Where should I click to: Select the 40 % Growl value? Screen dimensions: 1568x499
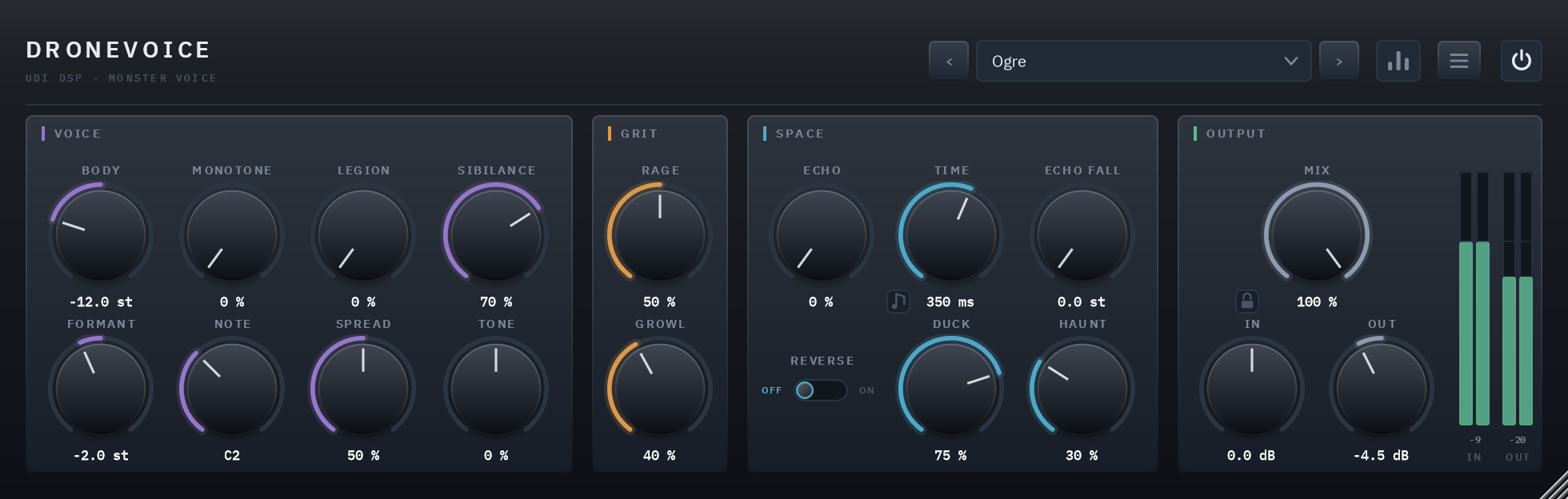(659, 456)
